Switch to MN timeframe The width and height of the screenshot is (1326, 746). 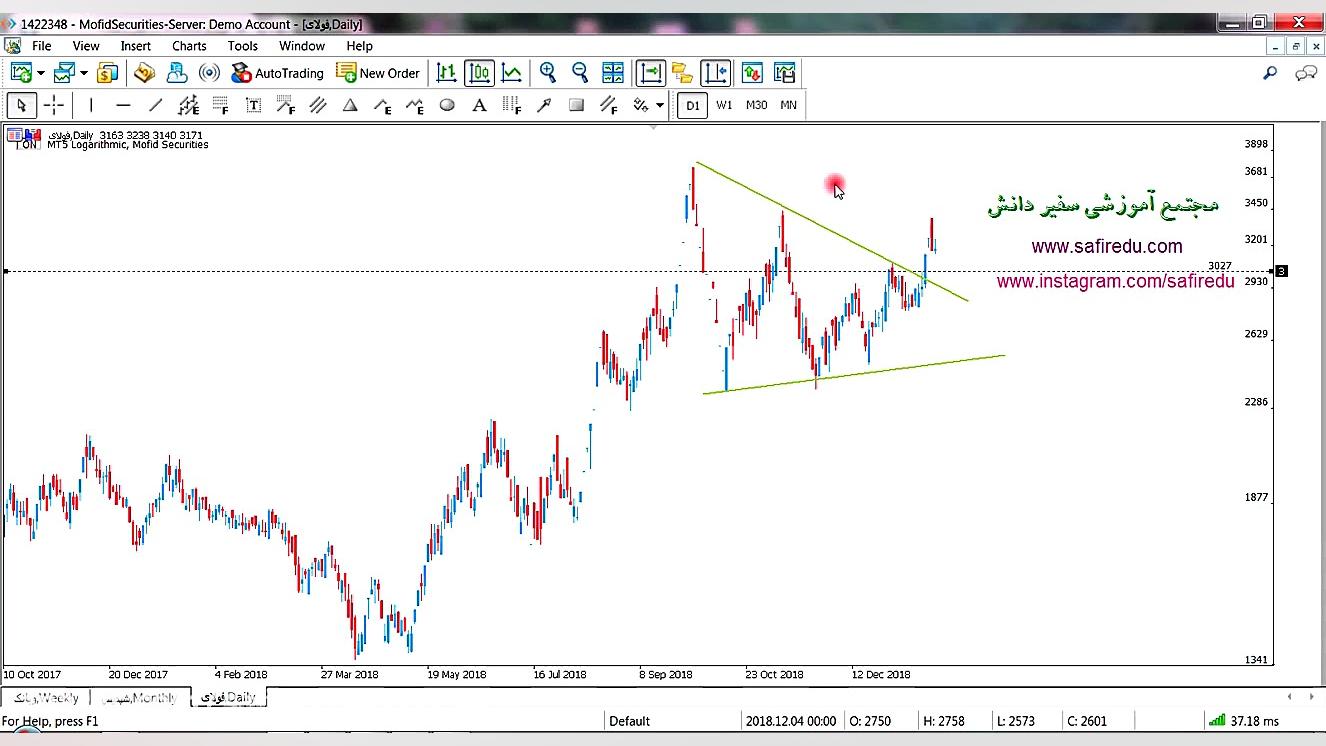click(788, 105)
